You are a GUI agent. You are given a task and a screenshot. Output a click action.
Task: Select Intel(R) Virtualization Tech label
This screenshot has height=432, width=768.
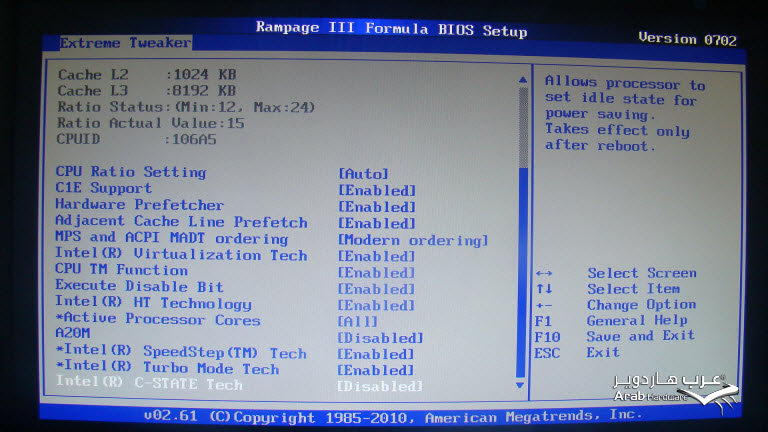(181, 254)
